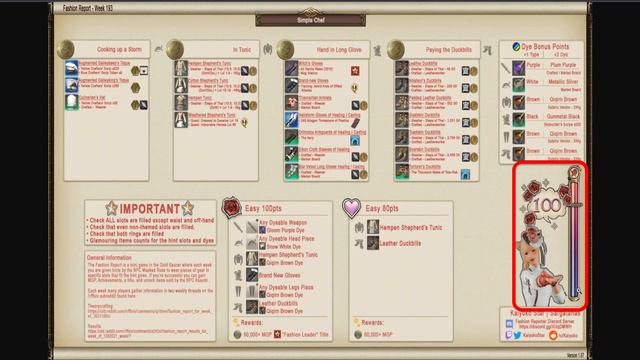Click Gunmetal Black in the dye table
The height and width of the screenshot is (360, 640).
tap(563, 116)
